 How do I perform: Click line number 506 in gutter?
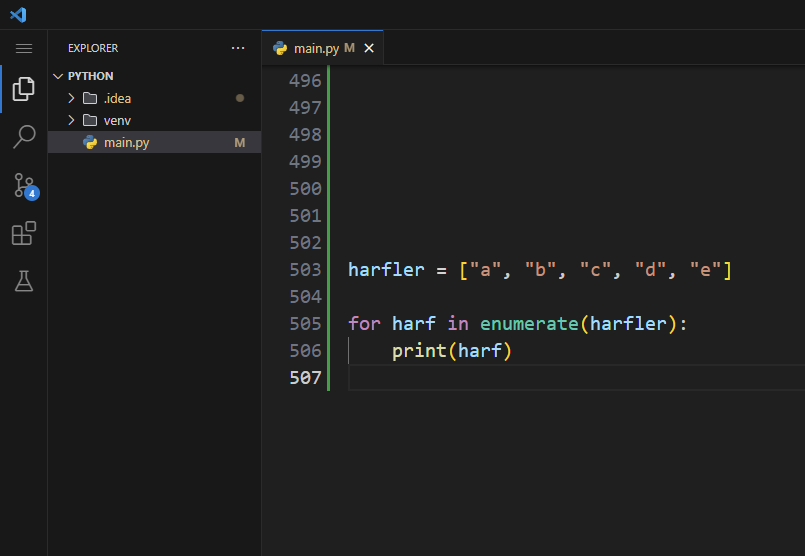pyautogui.click(x=305, y=351)
